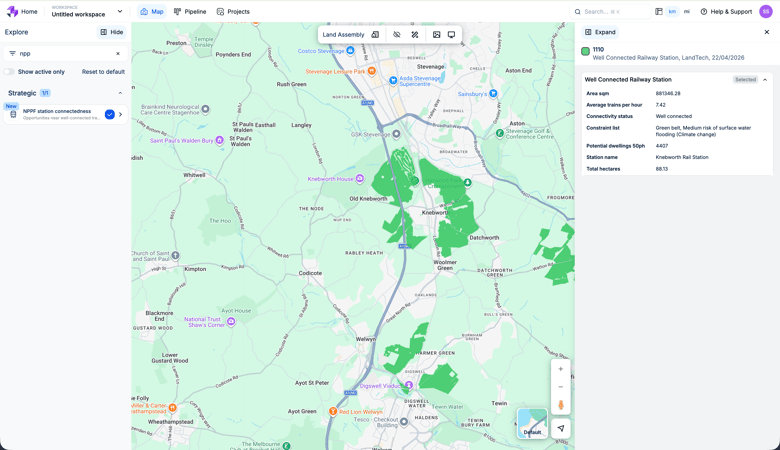Collapse the Strategic section
Screen dimensions: 780x450
click(x=120, y=93)
